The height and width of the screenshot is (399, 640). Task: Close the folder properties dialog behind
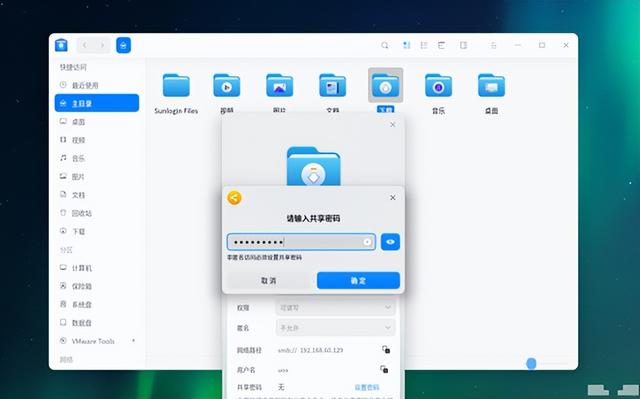393,124
